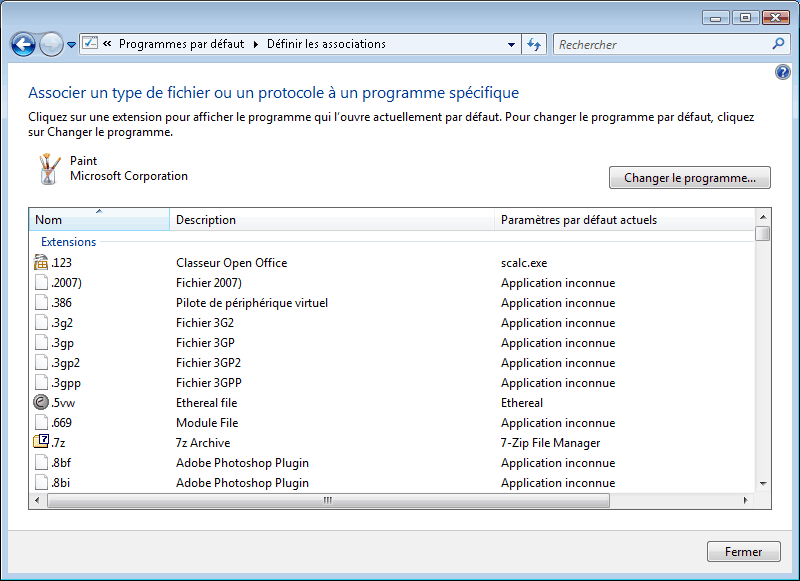Open the chevron menu before Programmes par défaut

click(x=107, y=44)
